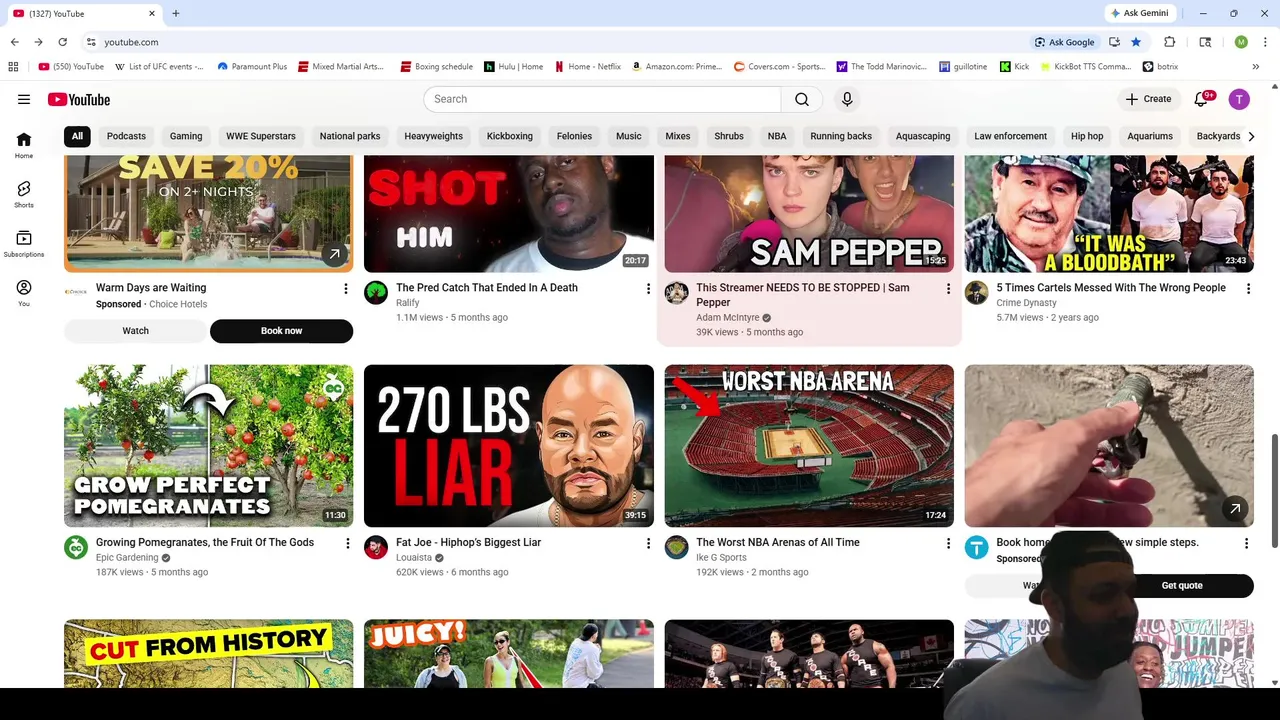Image resolution: width=1280 pixels, height=720 pixels.
Task: Open a new browser tab
Action: coord(176,13)
